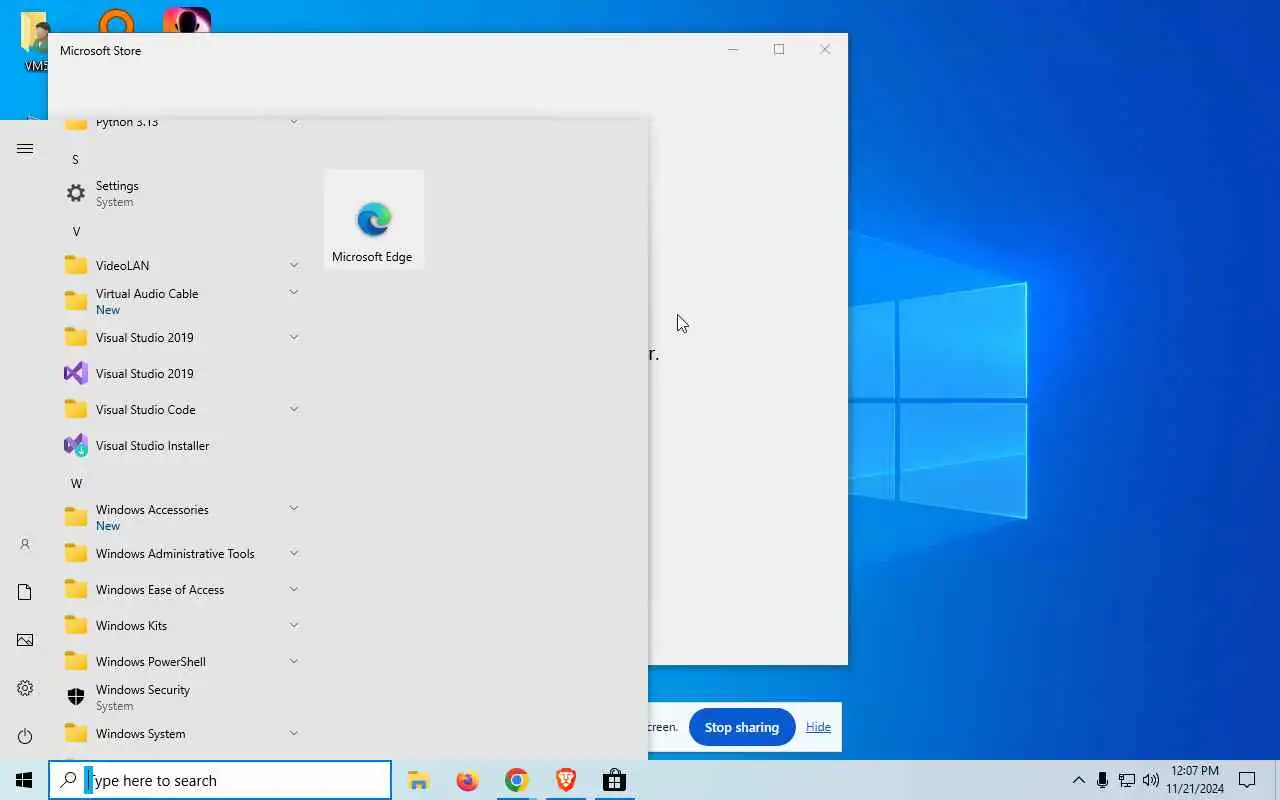Expand Visual Studio 2019 folder chevron
This screenshot has width=1280, height=800.
(294, 337)
